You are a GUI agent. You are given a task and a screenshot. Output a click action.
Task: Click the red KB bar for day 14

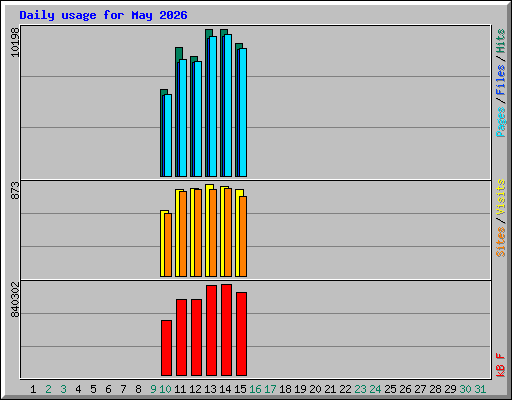click(226, 330)
